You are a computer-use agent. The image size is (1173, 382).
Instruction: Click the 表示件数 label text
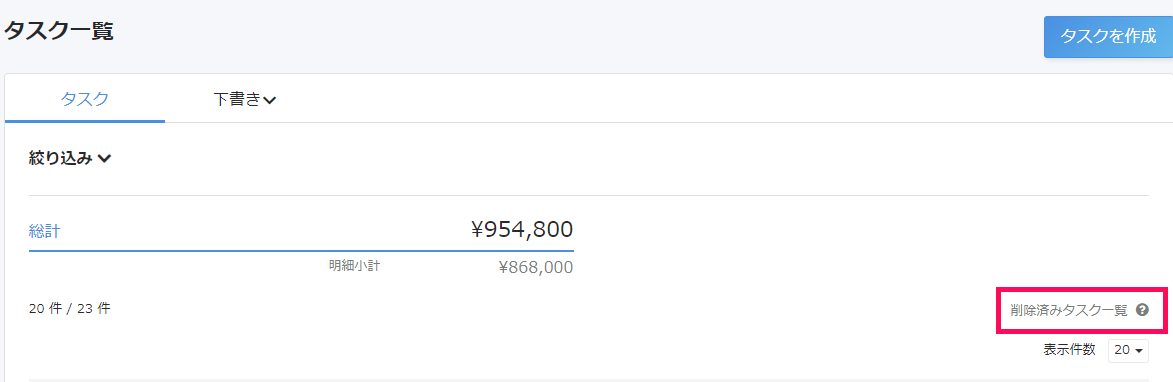click(x=1070, y=349)
